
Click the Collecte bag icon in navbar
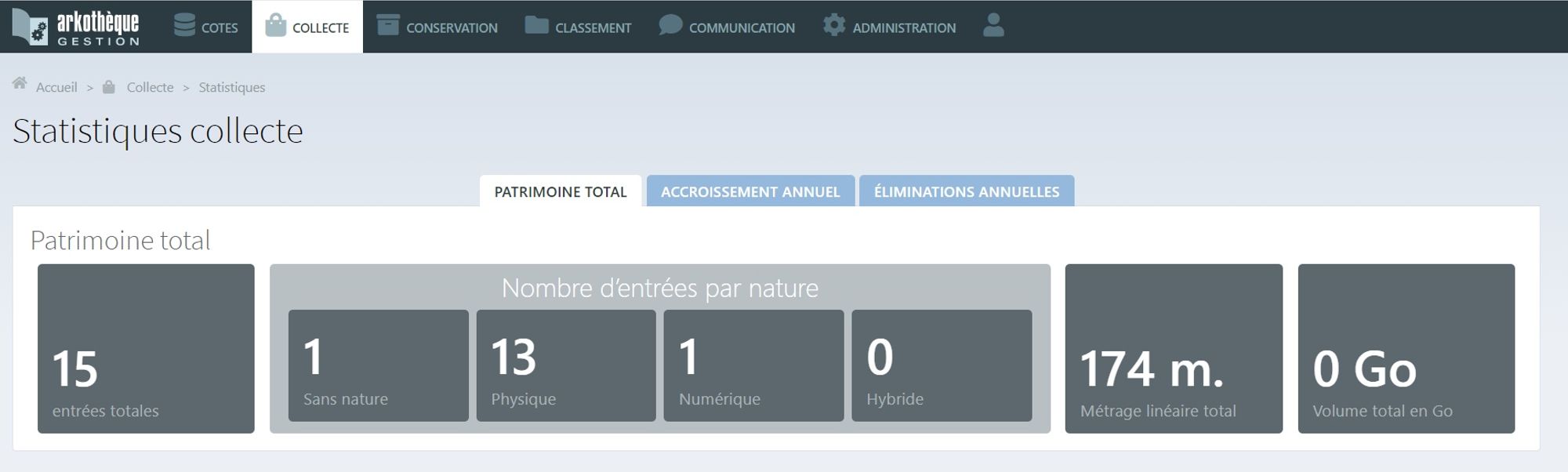(x=275, y=25)
